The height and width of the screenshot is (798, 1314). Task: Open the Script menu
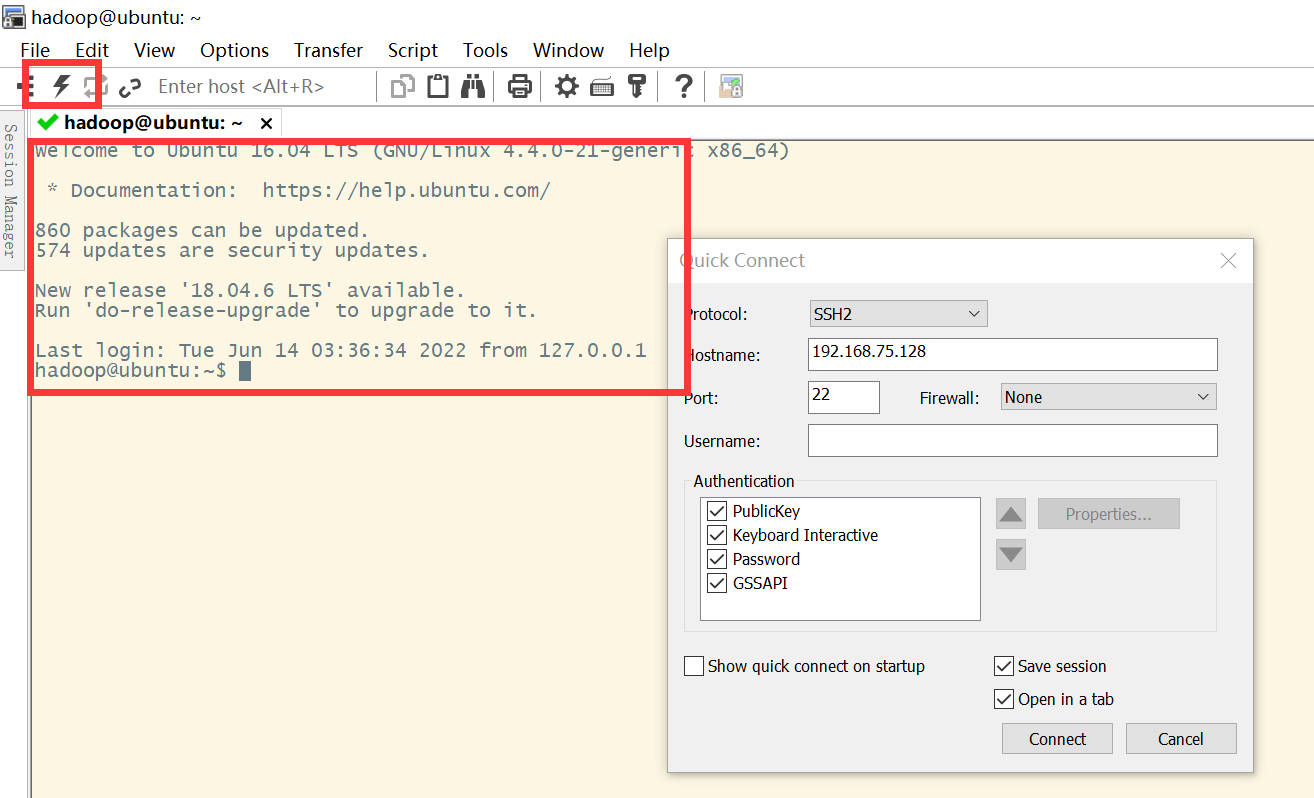(x=413, y=50)
